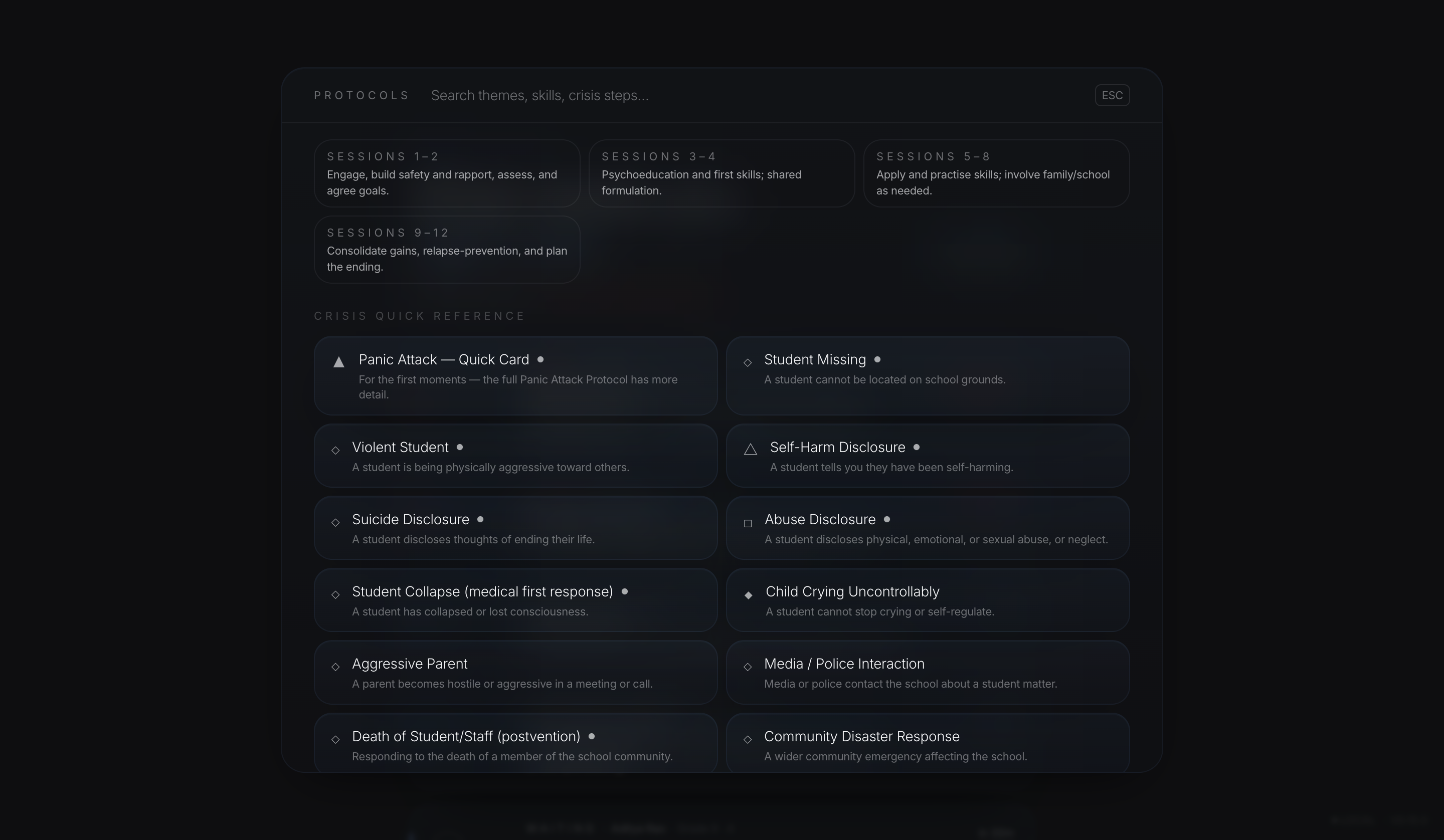Select the Suicide Disclosure protocol title
Image resolution: width=1444 pixels, height=840 pixels.
coord(410,519)
